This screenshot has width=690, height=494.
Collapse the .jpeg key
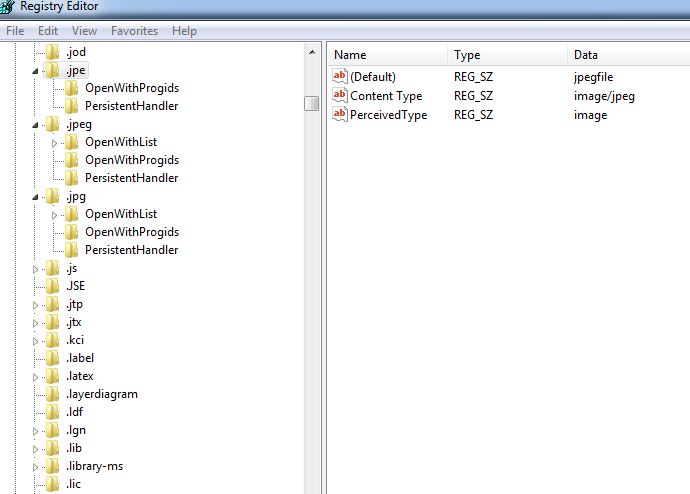pos(35,125)
